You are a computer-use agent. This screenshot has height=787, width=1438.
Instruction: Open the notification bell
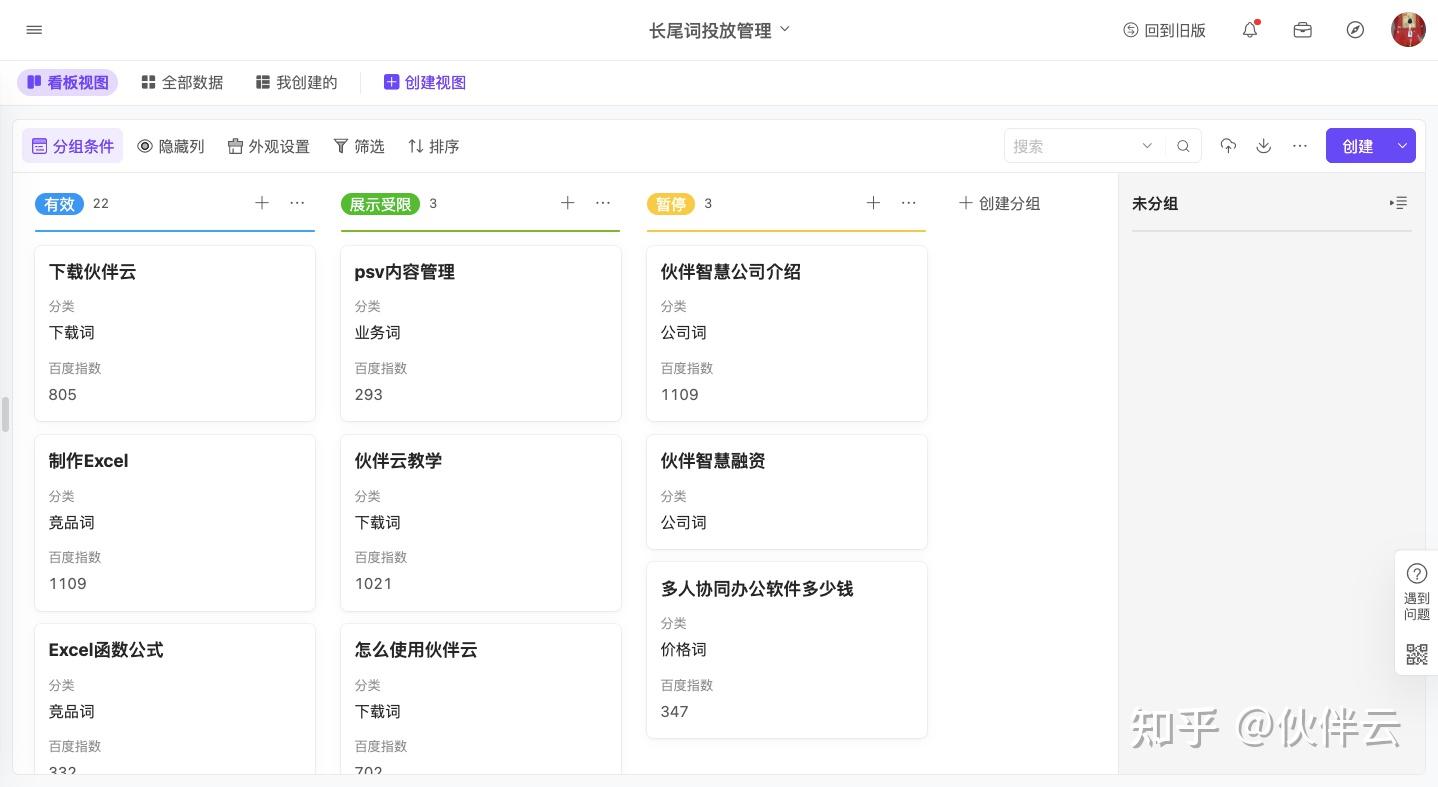click(x=1250, y=30)
